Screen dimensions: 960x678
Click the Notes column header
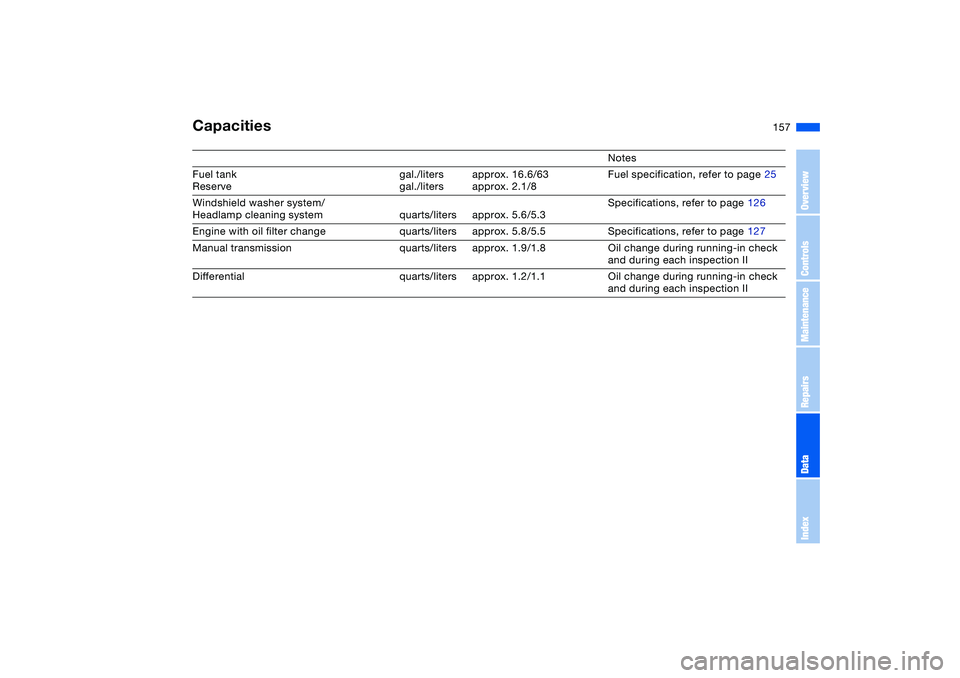[x=621, y=158]
